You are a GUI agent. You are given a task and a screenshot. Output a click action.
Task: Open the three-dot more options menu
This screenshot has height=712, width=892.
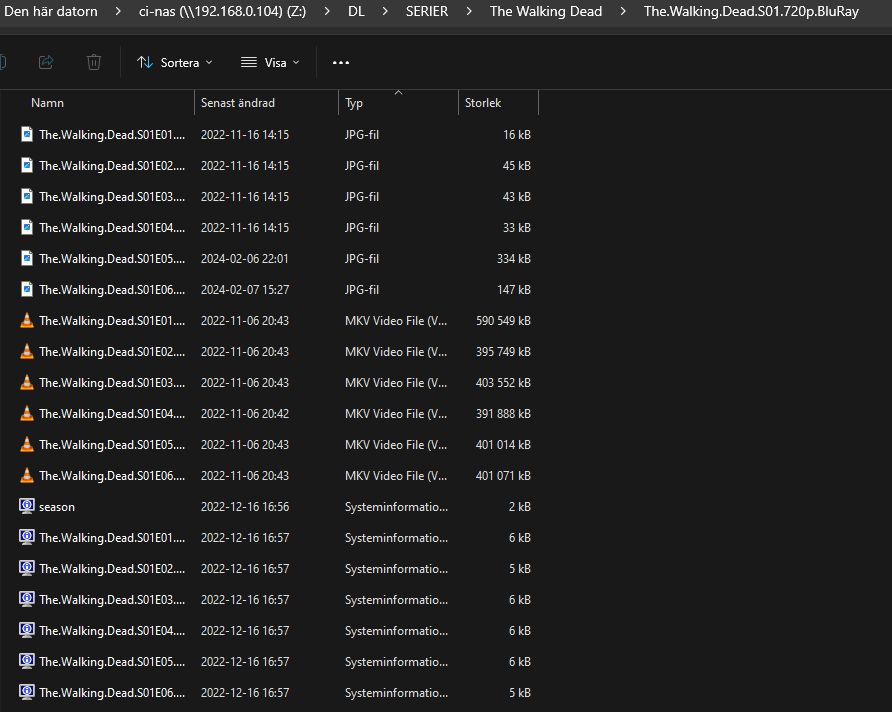341,62
